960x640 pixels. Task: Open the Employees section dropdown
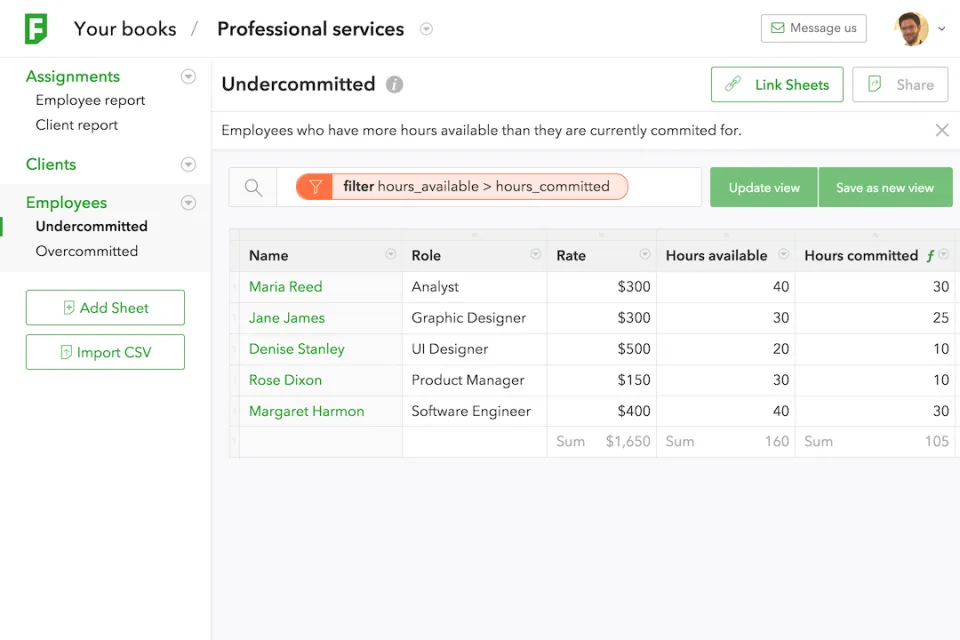(189, 203)
